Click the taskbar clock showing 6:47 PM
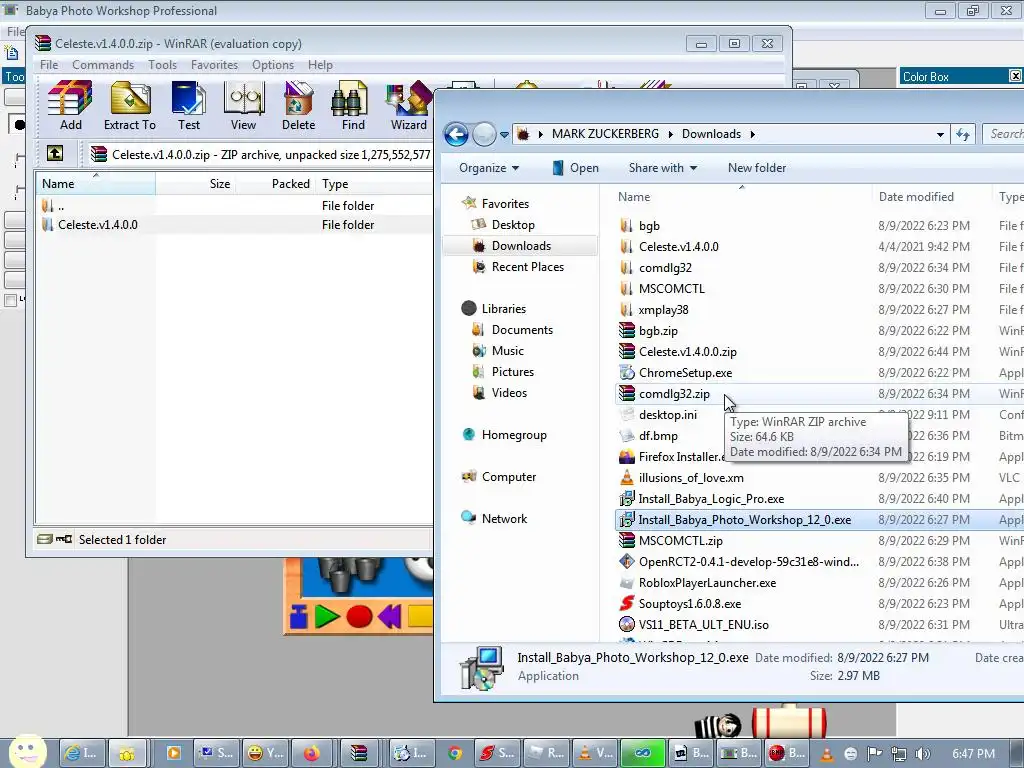The width and height of the screenshot is (1024, 768). [973, 754]
